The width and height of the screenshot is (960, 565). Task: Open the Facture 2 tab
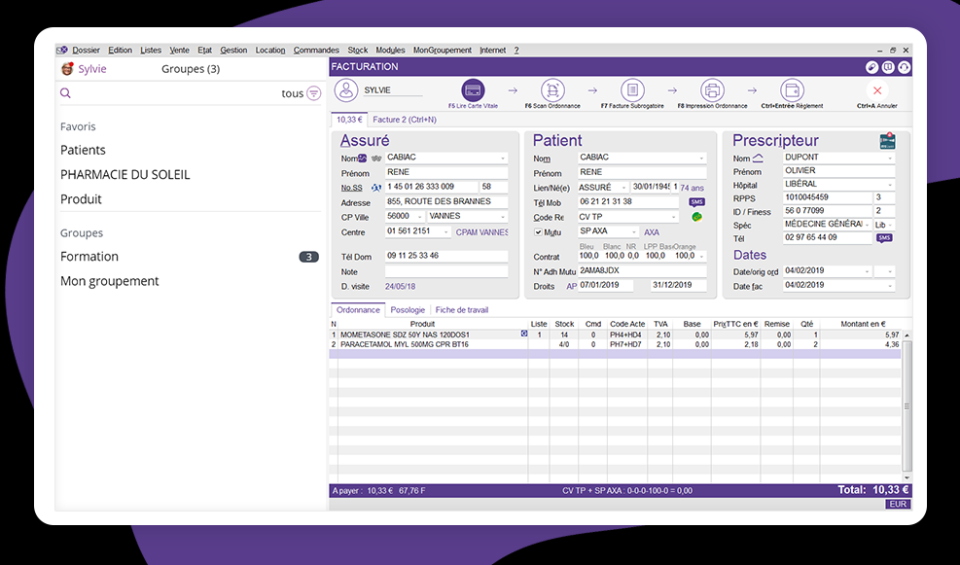[x=404, y=120]
